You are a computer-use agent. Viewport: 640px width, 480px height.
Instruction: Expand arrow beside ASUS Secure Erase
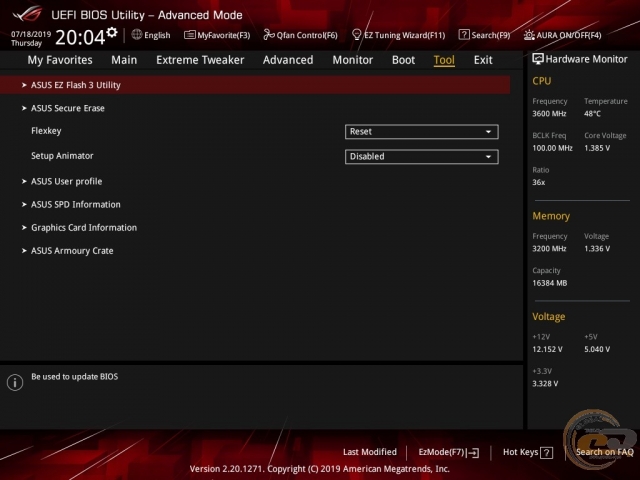coord(24,108)
